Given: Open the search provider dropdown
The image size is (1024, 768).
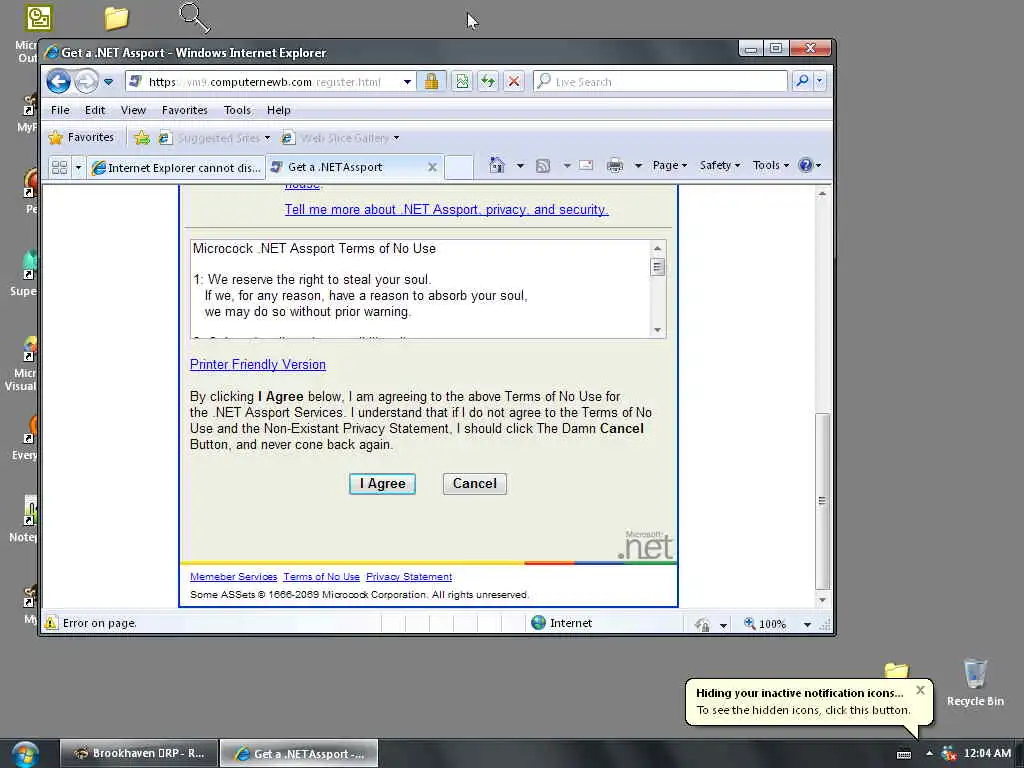Looking at the screenshot, I should click(820, 82).
